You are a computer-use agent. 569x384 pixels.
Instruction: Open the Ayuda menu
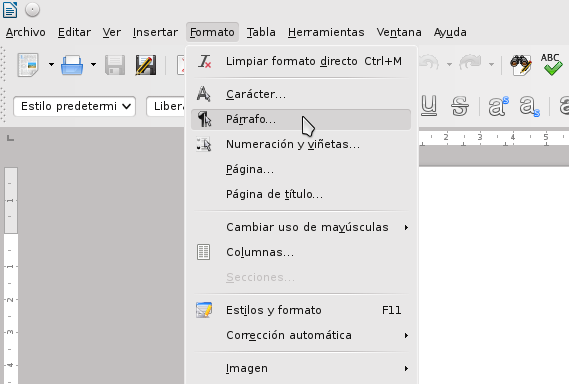450,32
